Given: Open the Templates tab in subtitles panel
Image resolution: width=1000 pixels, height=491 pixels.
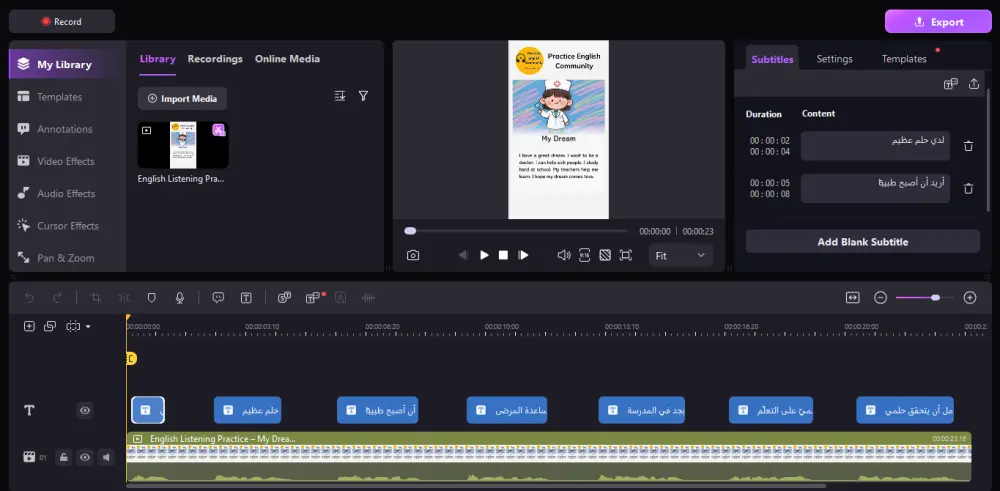Looking at the screenshot, I should (x=904, y=59).
